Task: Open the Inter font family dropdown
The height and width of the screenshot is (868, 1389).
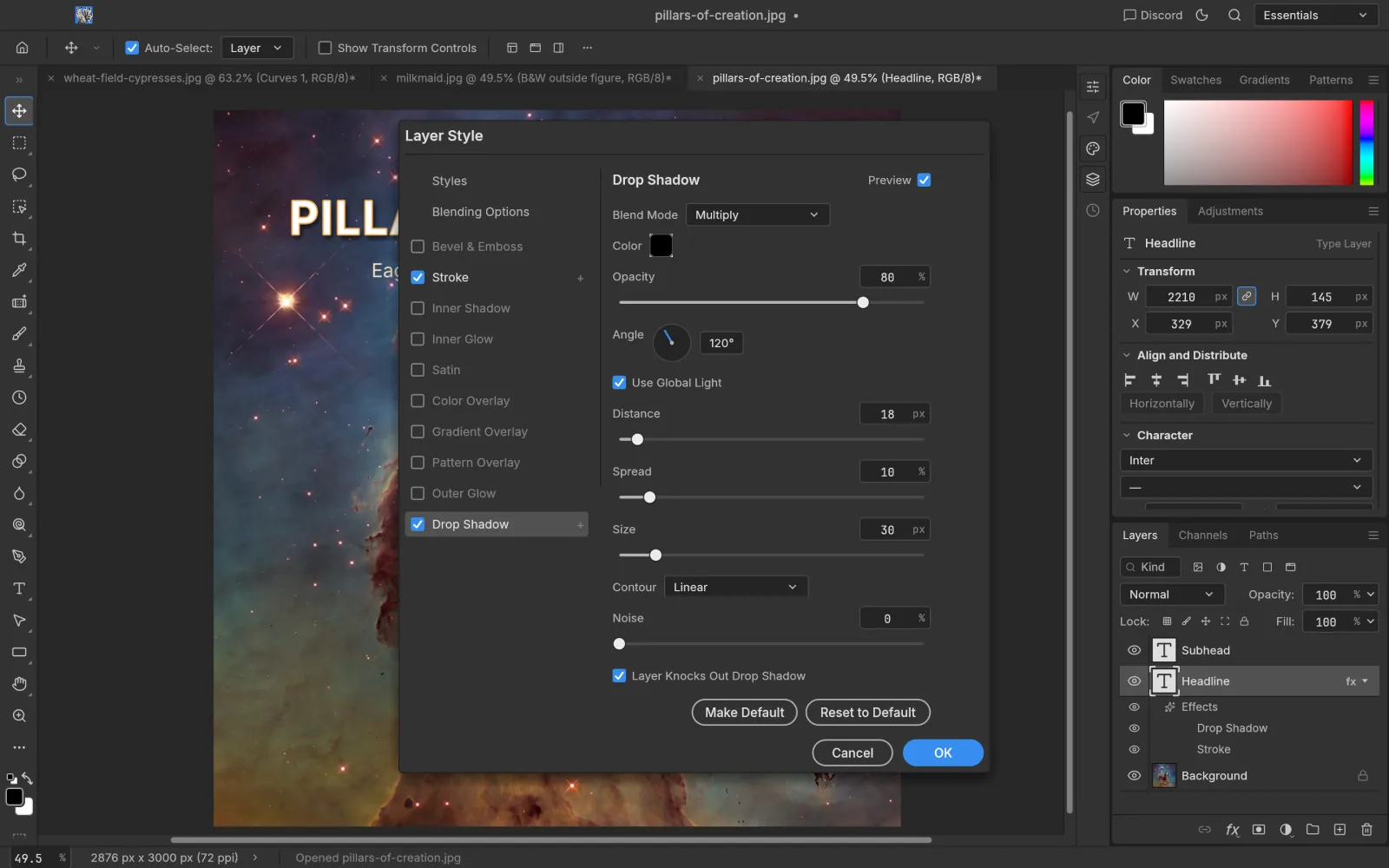Action: point(1246,460)
